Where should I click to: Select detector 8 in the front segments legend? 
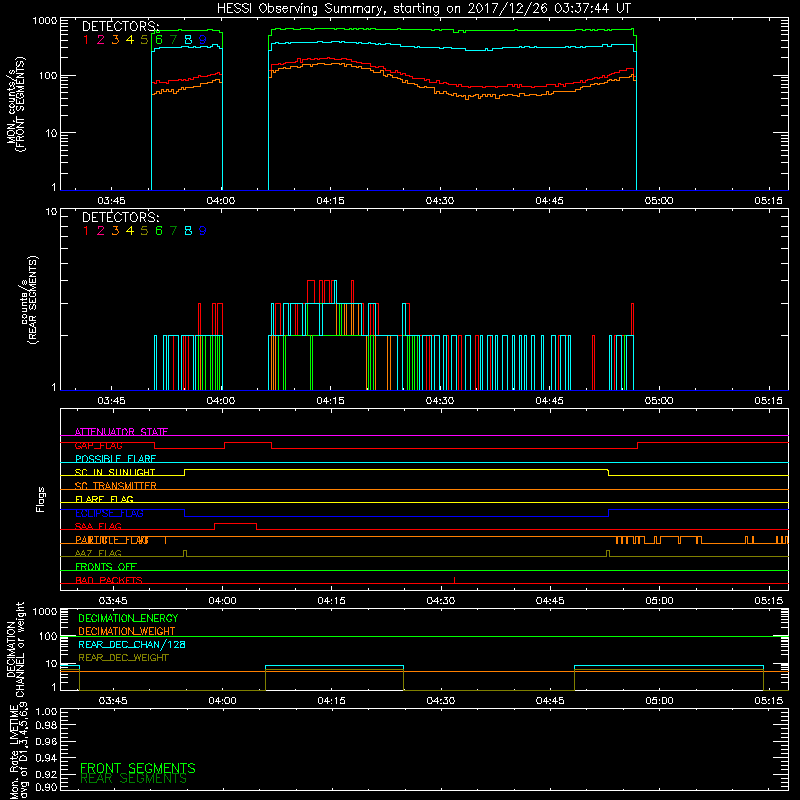coord(188,40)
